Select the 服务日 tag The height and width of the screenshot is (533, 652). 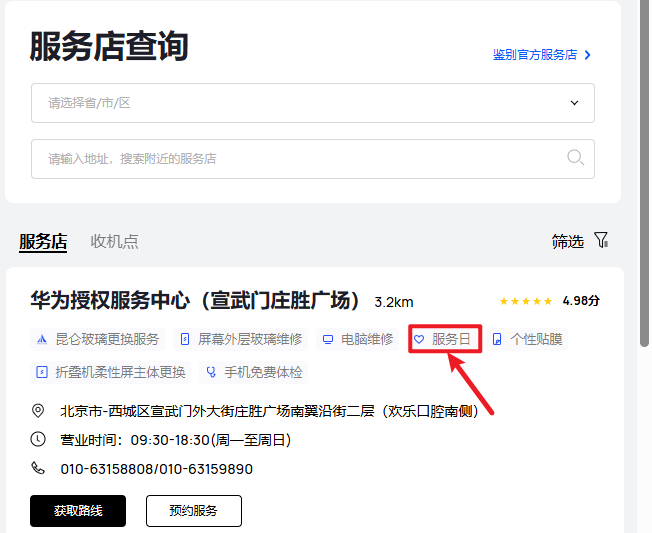pos(445,339)
